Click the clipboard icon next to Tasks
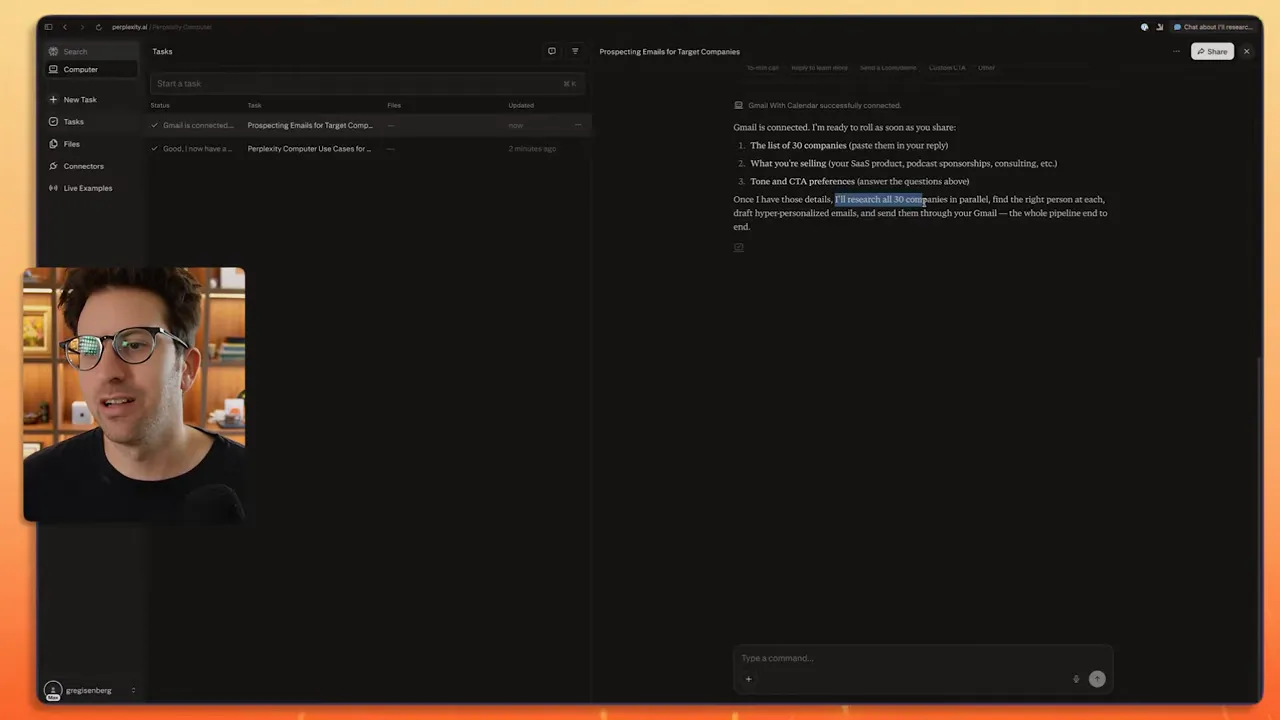 coord(54,122)
